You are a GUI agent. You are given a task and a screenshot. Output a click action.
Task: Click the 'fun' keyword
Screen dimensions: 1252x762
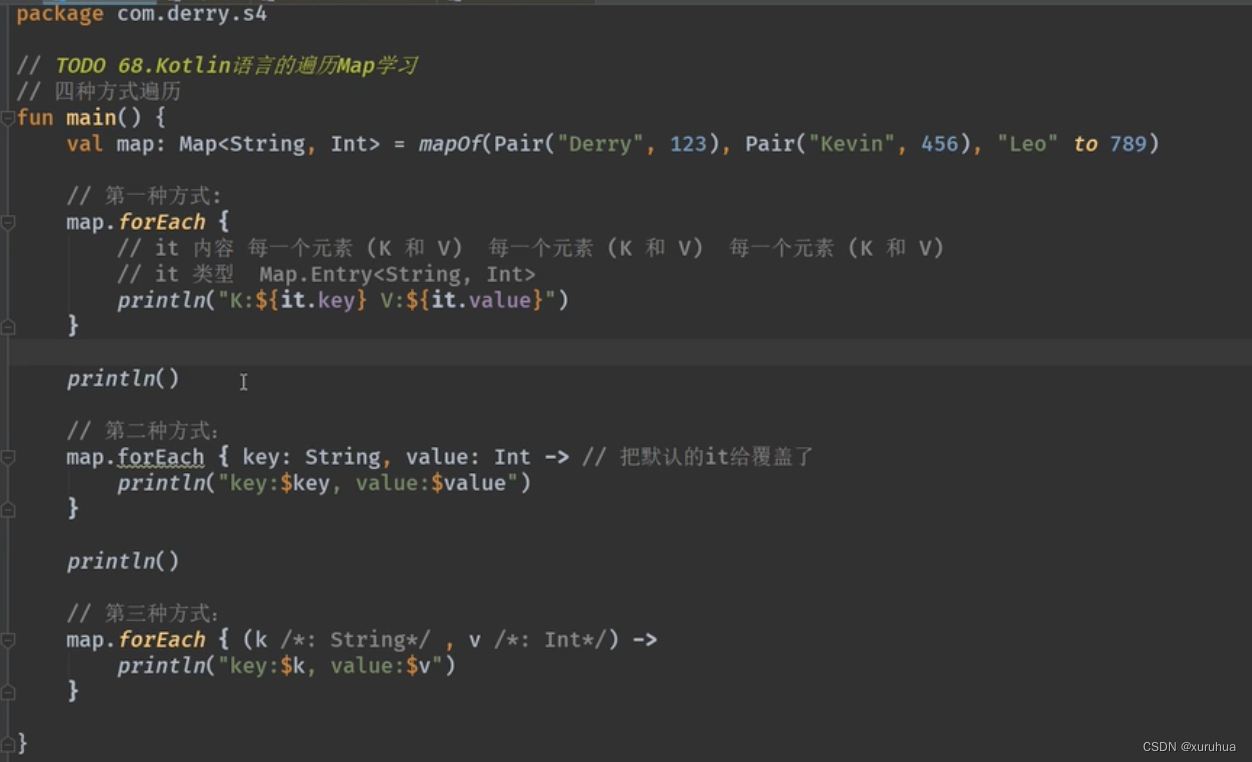[35, 118]
